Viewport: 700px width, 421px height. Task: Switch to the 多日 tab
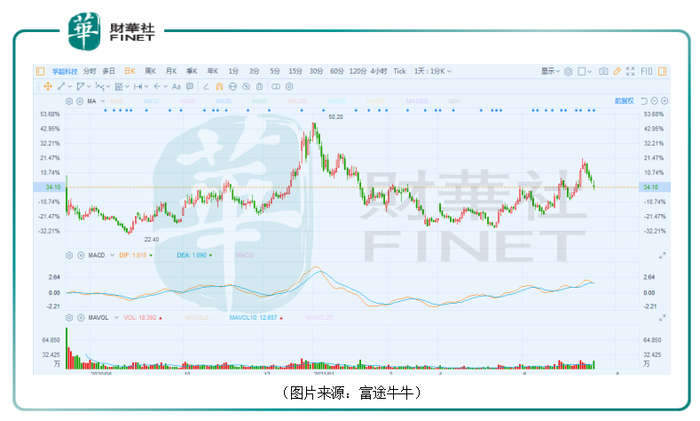click(x=108, y=71)
